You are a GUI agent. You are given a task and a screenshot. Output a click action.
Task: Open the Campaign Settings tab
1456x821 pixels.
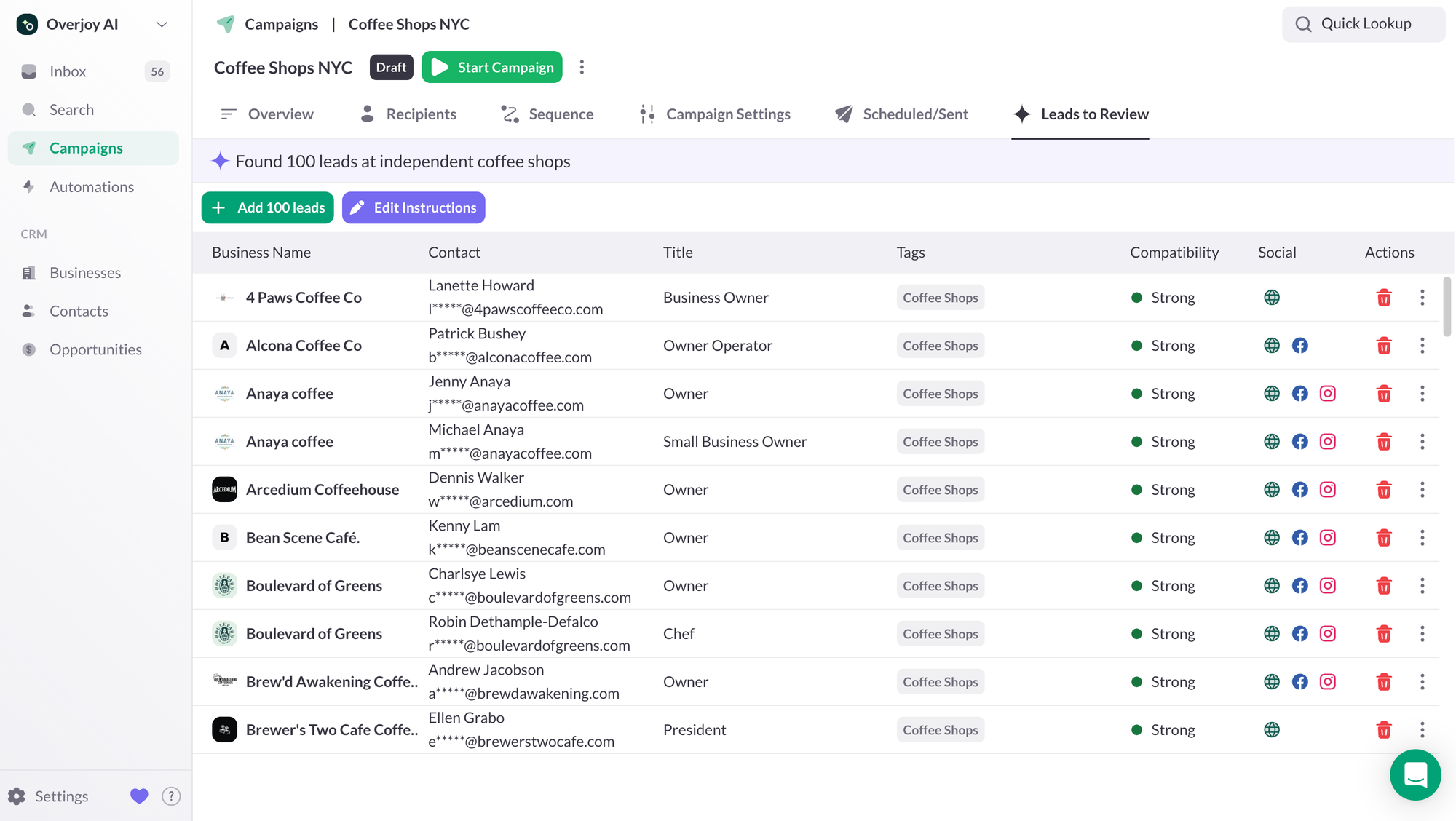coord(715,114)
